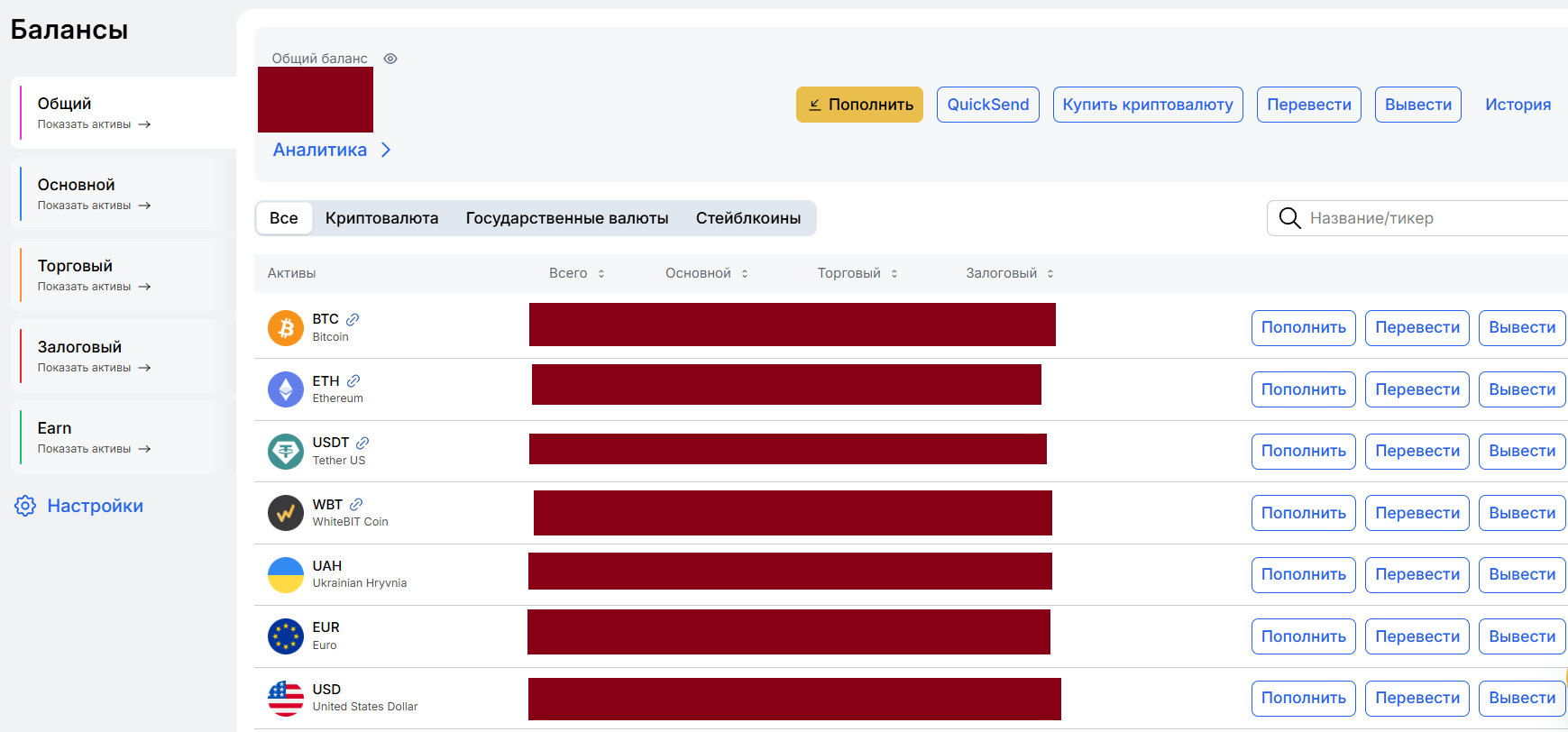This screenshot has width=1568, height=732.
Task: Click the QuickSend button
Action: [988, 105]
